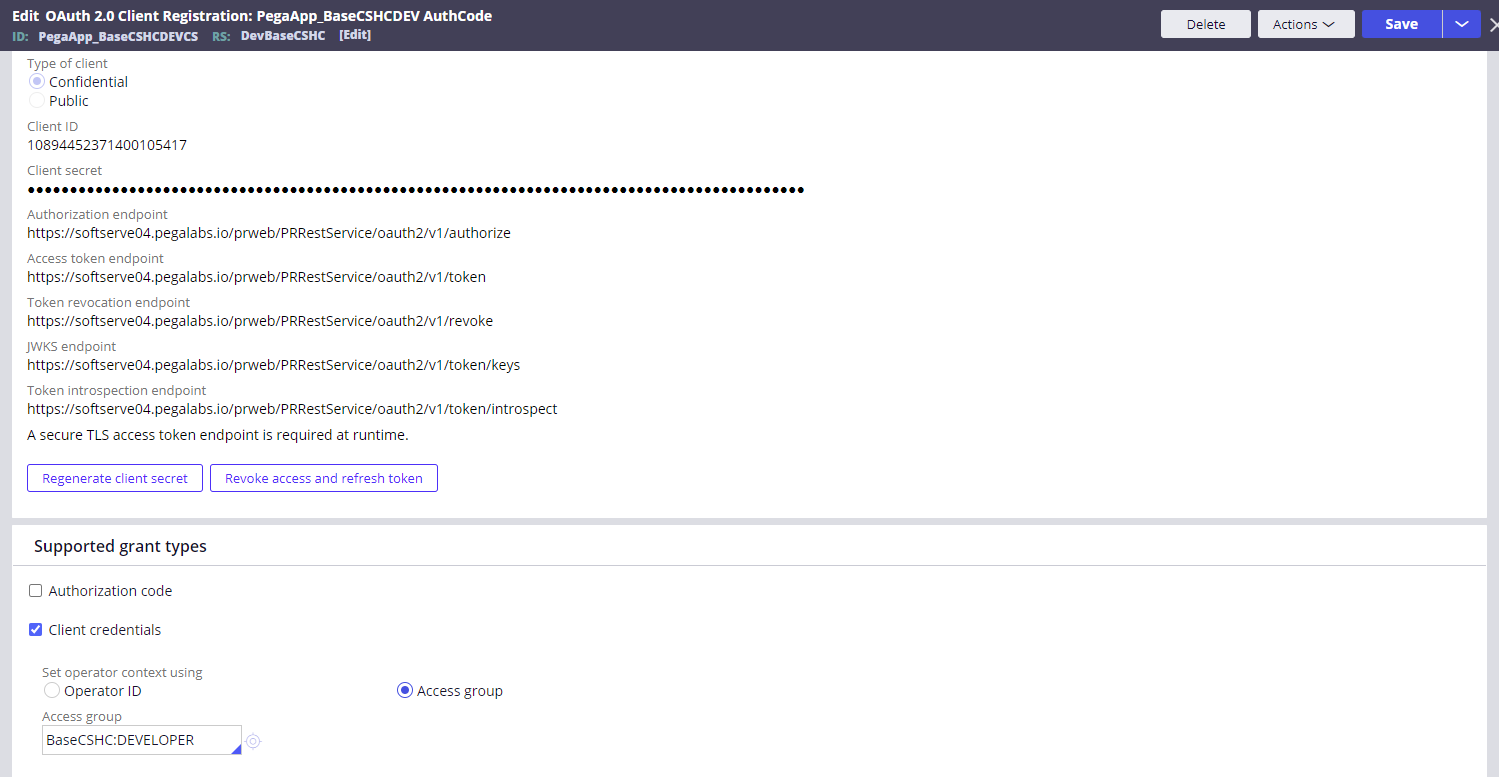Select the Confidential client type
The height and width of the screenshot is (777, 1499).
pyautogui.click(x=37, y=82)
